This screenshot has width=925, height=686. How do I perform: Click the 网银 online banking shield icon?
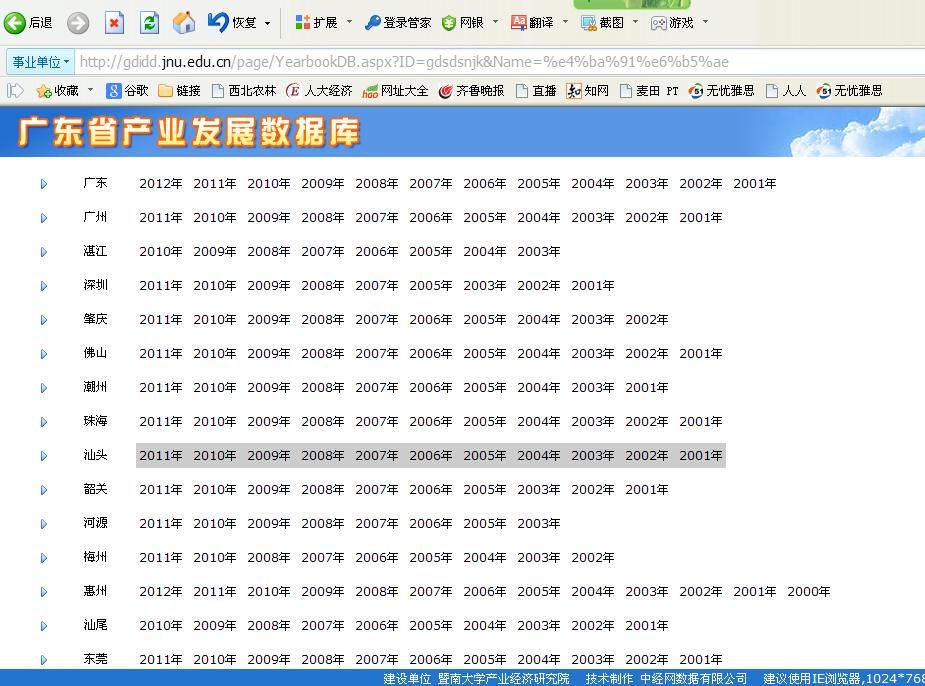(x=448, y=23)
